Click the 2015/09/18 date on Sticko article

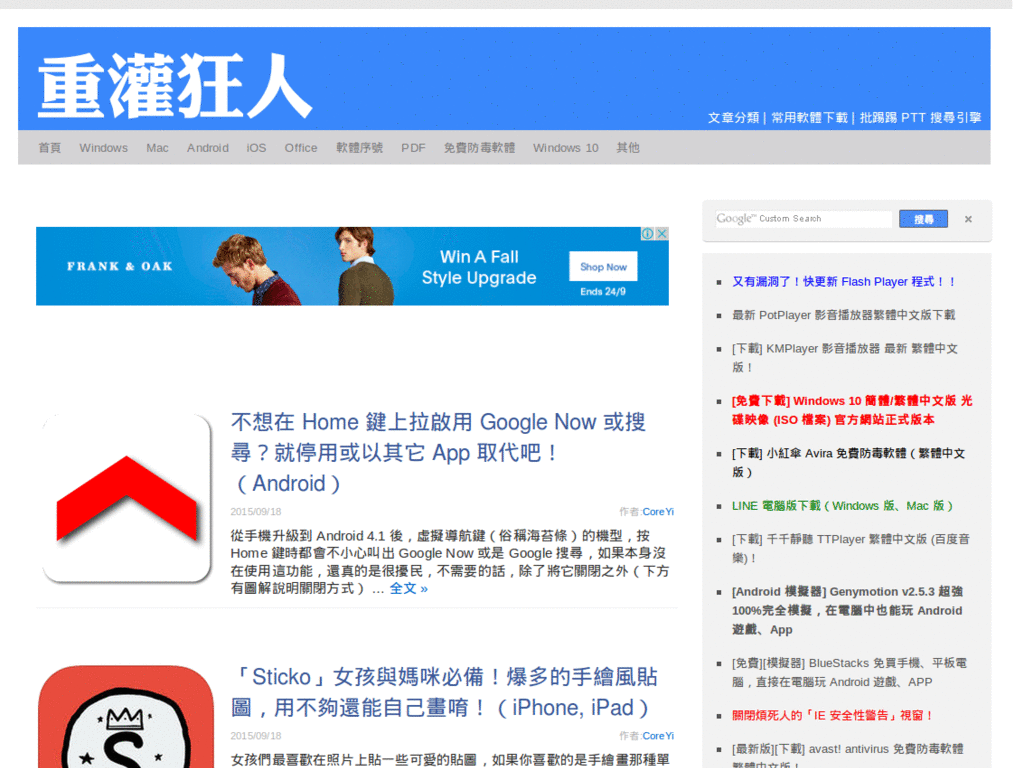[x=255, y=735]
